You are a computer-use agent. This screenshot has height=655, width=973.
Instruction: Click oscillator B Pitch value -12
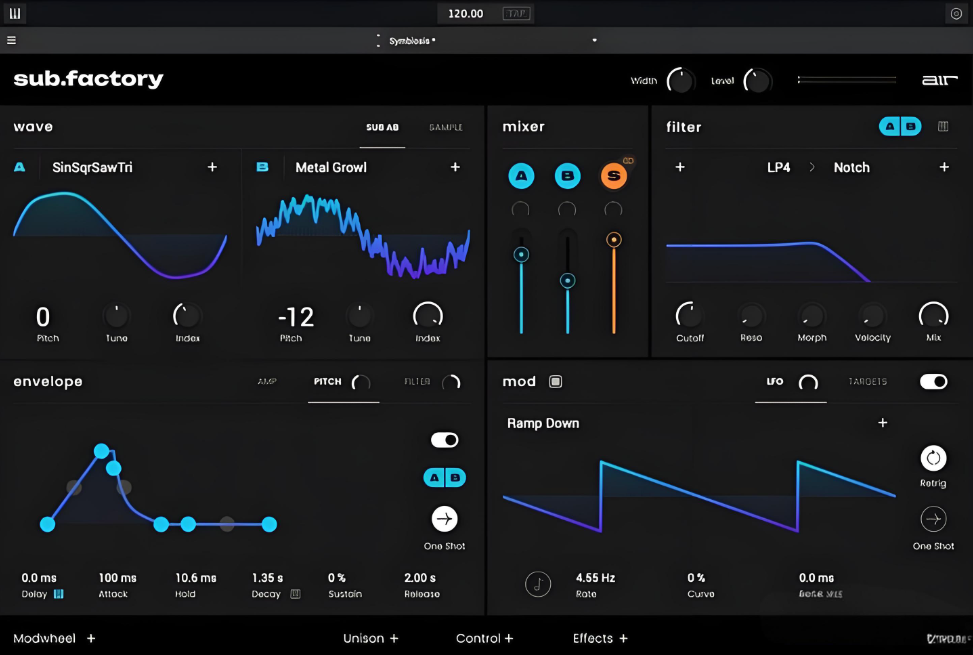(296, 317)
